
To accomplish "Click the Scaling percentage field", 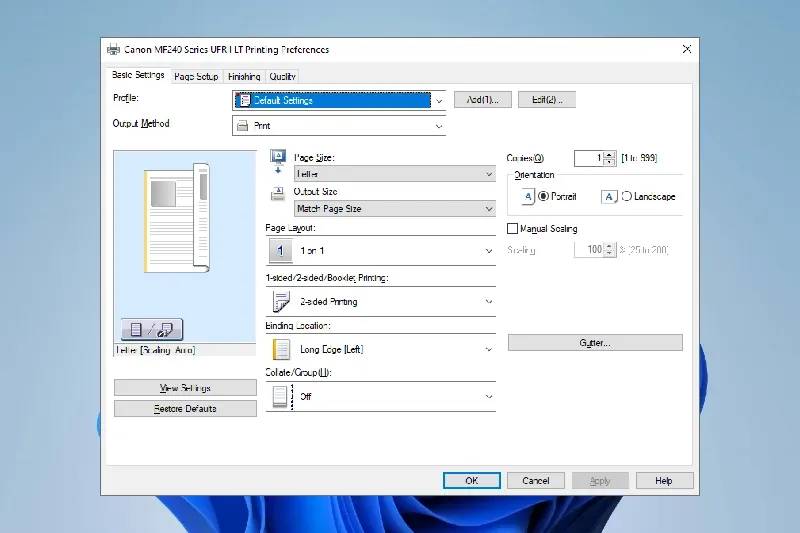I will coord(589,249).
